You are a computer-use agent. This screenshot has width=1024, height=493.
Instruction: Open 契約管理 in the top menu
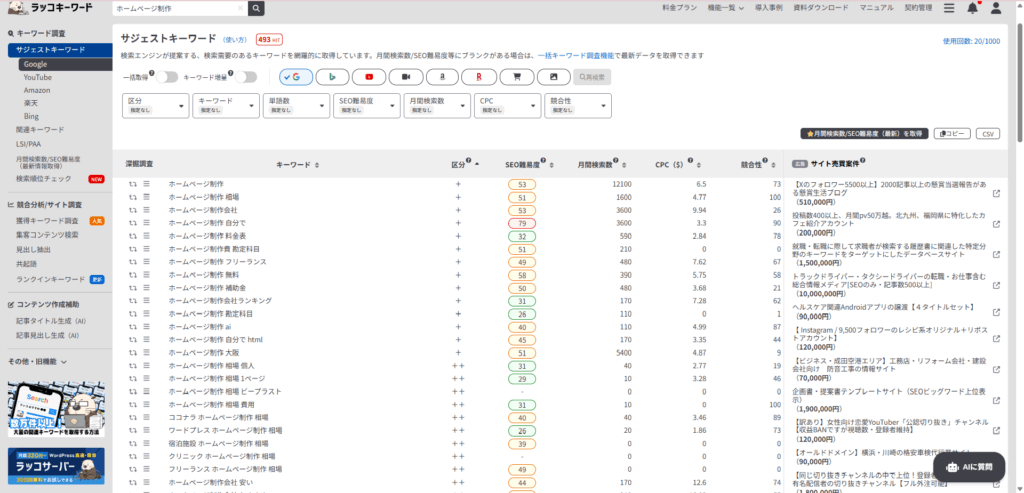click(x=918, y=8)
